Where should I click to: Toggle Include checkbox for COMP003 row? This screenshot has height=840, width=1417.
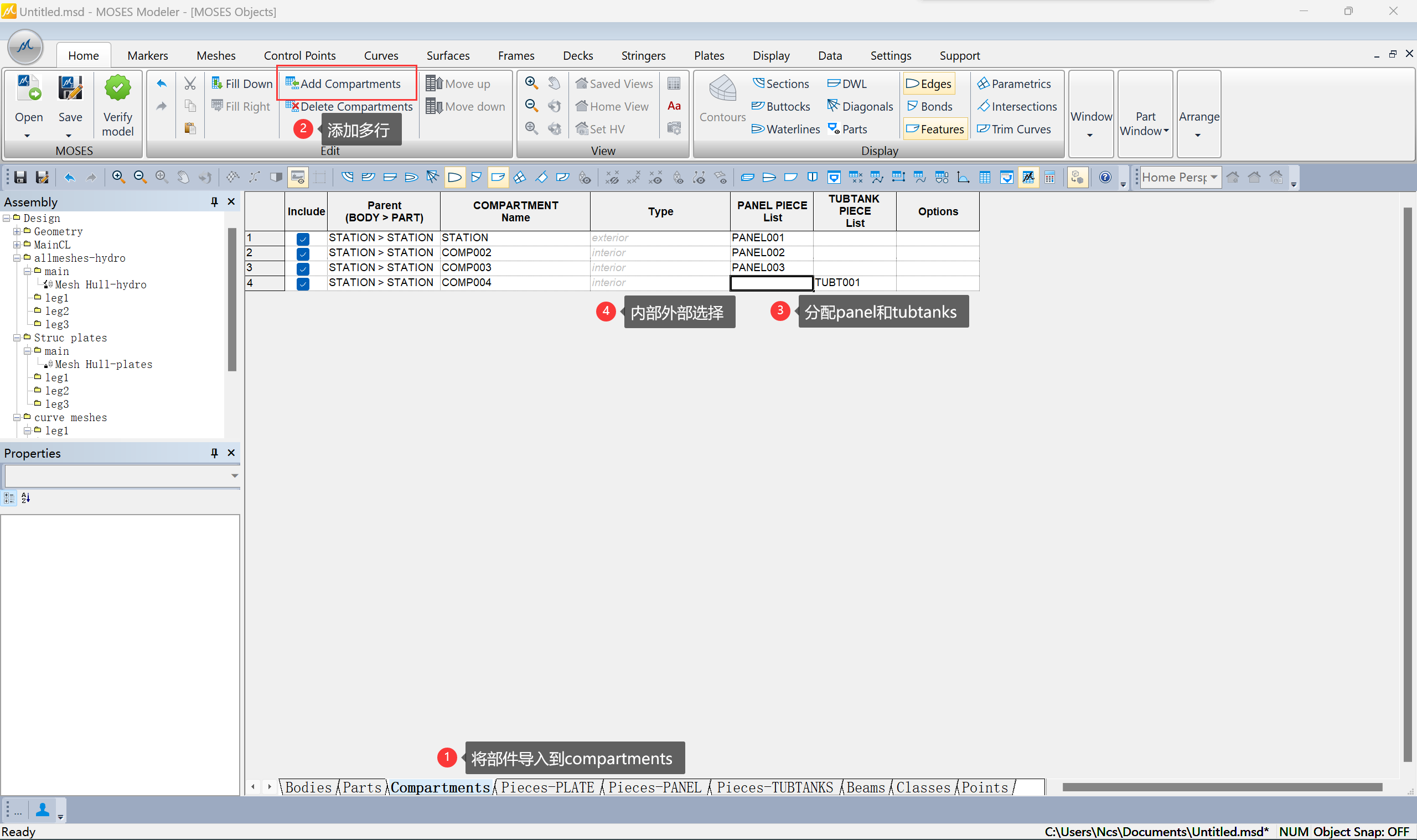(x=303, y=268)
